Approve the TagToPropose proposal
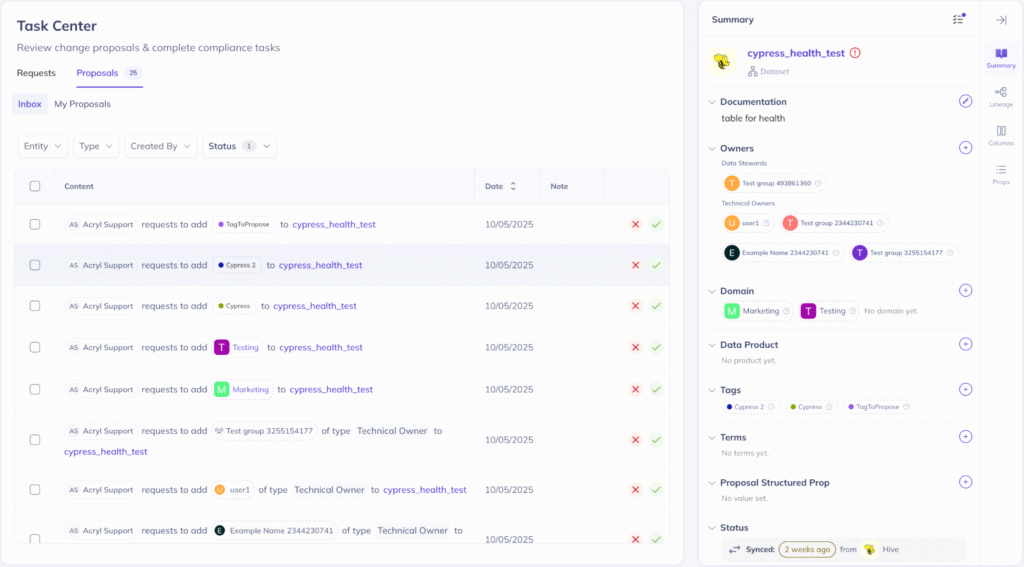This screenshot has height=567, width=1024. click(x=656, y=225)
